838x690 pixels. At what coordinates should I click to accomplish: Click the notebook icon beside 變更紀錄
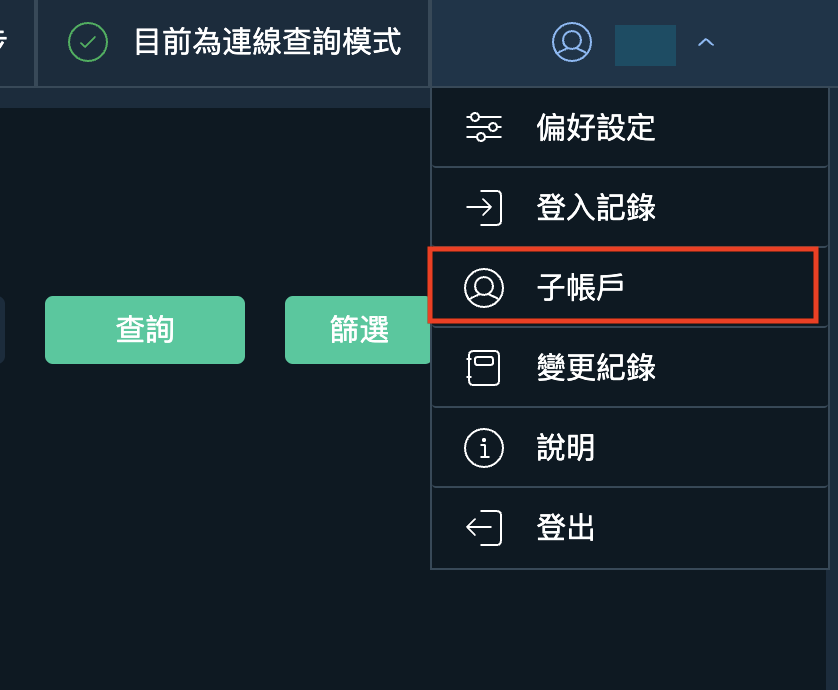click(484, 368)
